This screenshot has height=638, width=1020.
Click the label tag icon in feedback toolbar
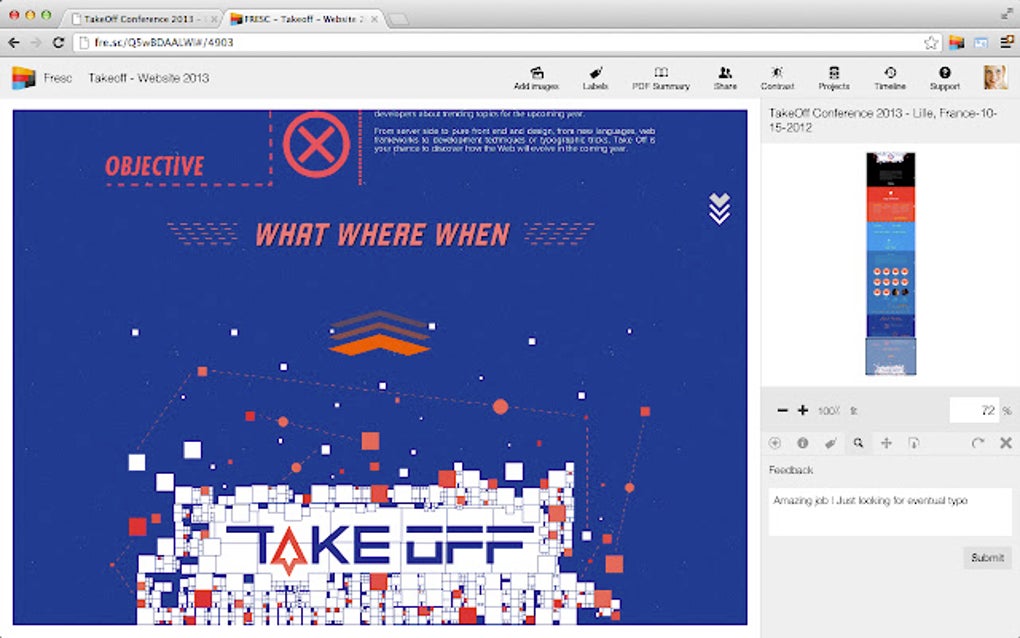click(831, 443)
